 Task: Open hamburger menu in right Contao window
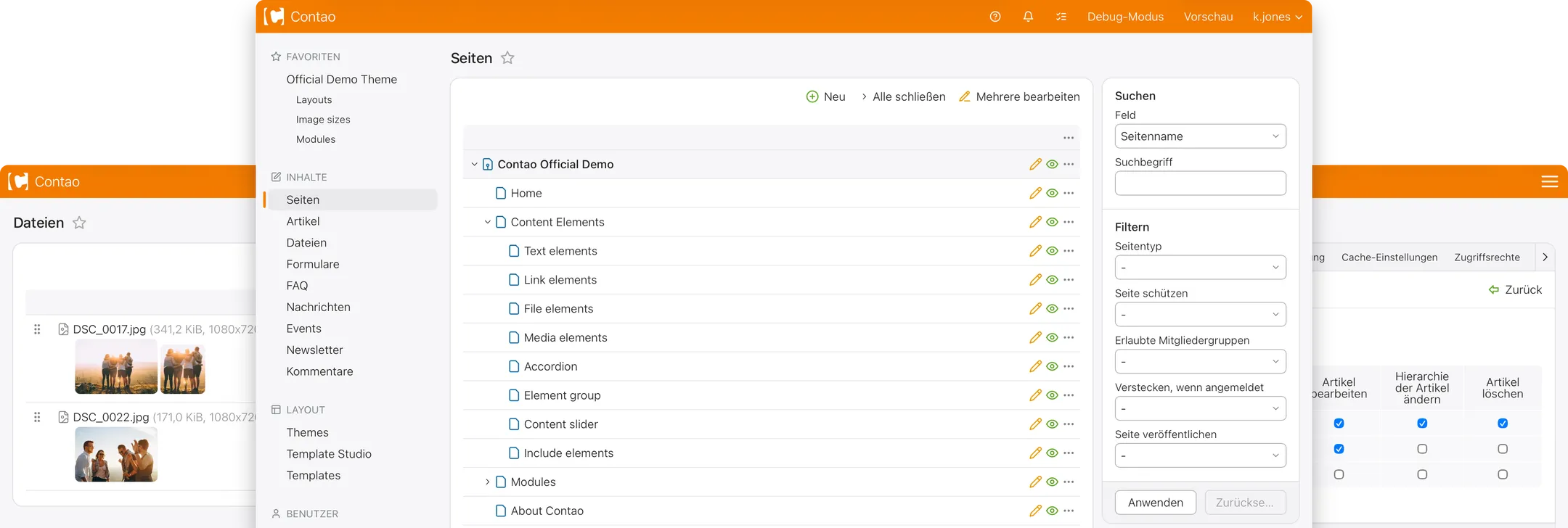1550,182
